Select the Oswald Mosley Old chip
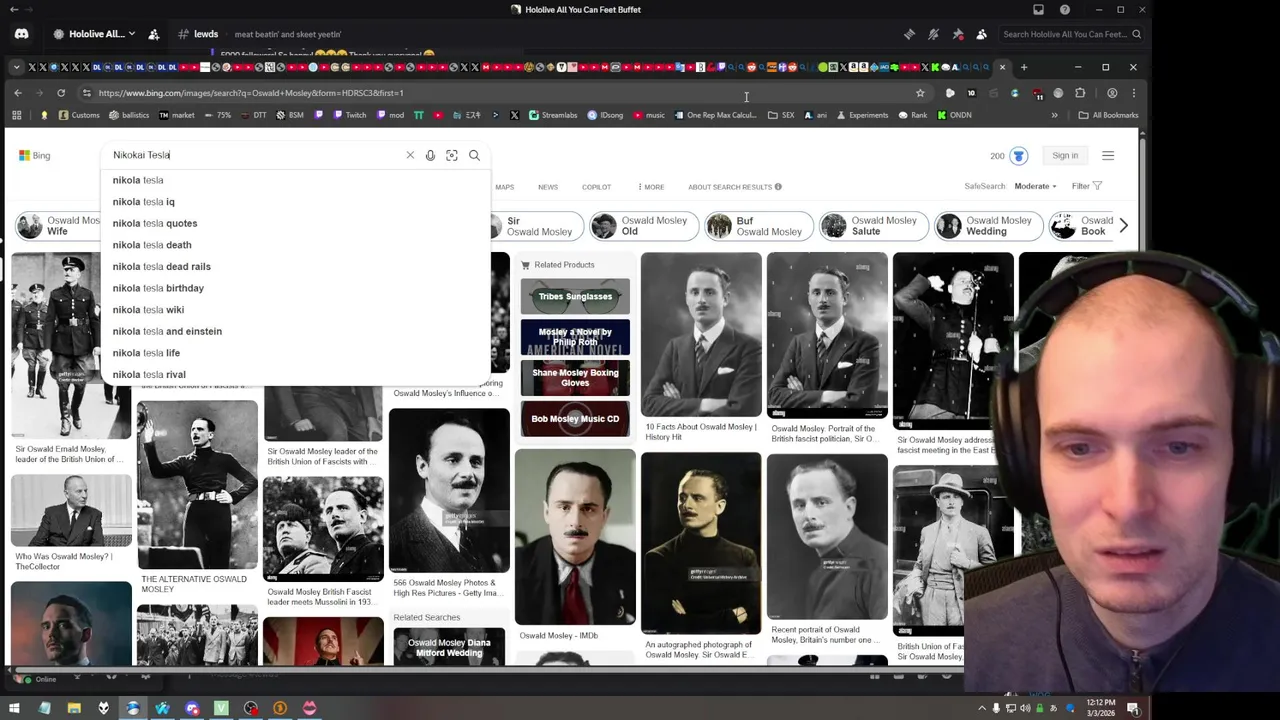 pyautogui.click(x=643, y=226)
